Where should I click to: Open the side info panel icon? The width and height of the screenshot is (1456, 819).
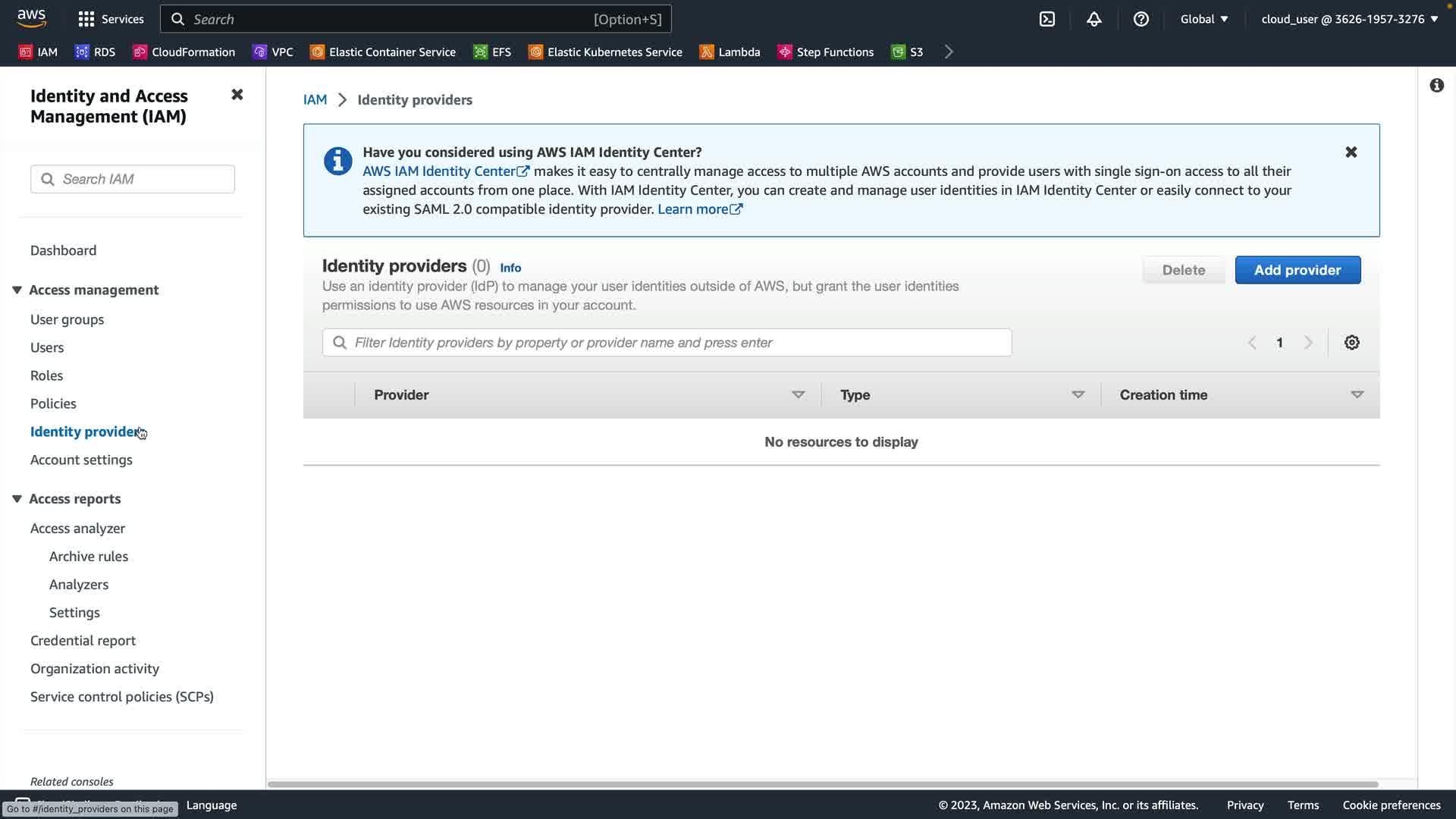1436,86
